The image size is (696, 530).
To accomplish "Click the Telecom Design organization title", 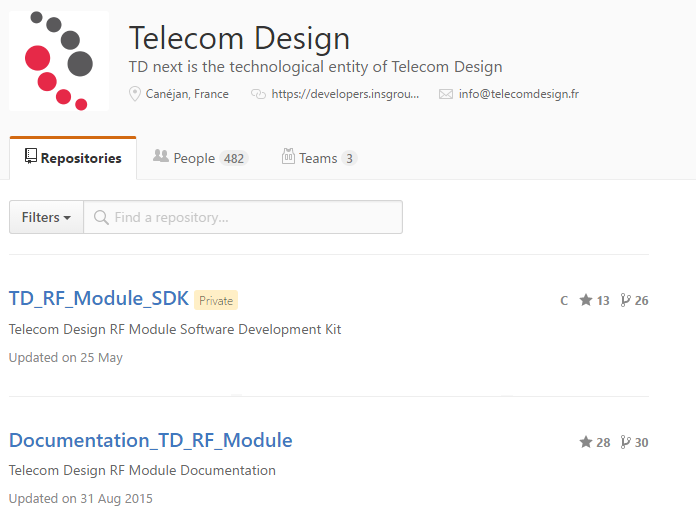I will [x=239, y=39].
